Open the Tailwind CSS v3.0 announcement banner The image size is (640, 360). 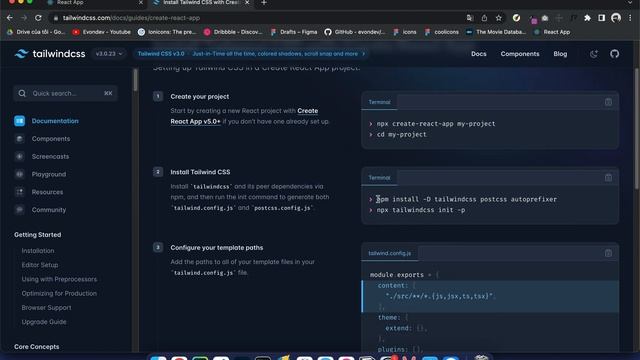pyautogui.click(x=251, y=54)
